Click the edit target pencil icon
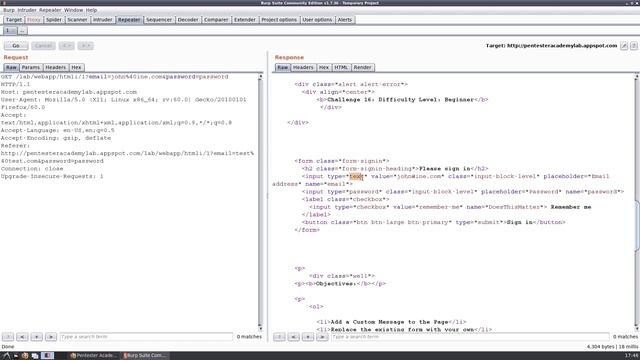This screenshot has width=640, height=360. 624,46
